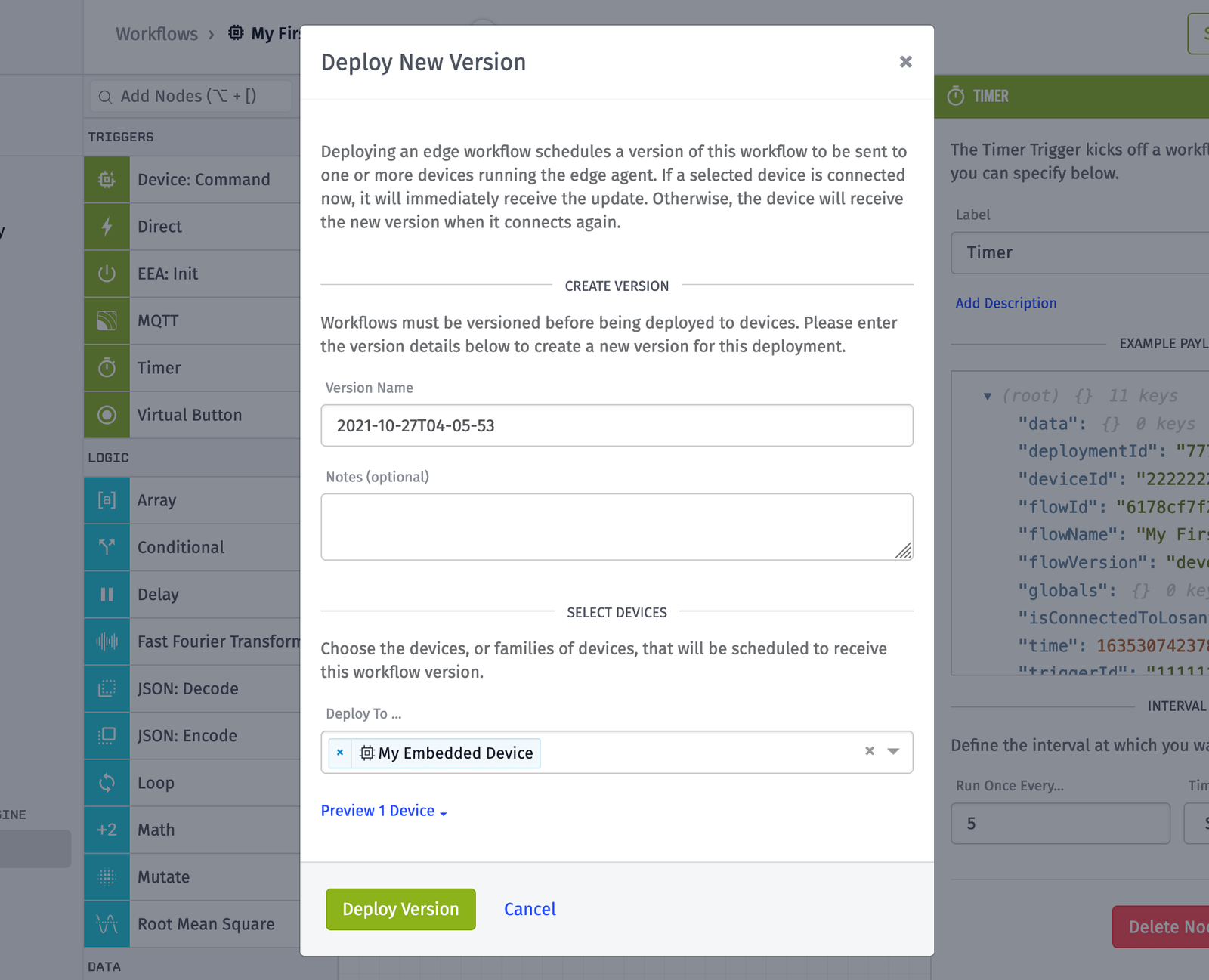Click the Cancel link
This screenshot has height=980, width=1209.
tap(530, 909)
